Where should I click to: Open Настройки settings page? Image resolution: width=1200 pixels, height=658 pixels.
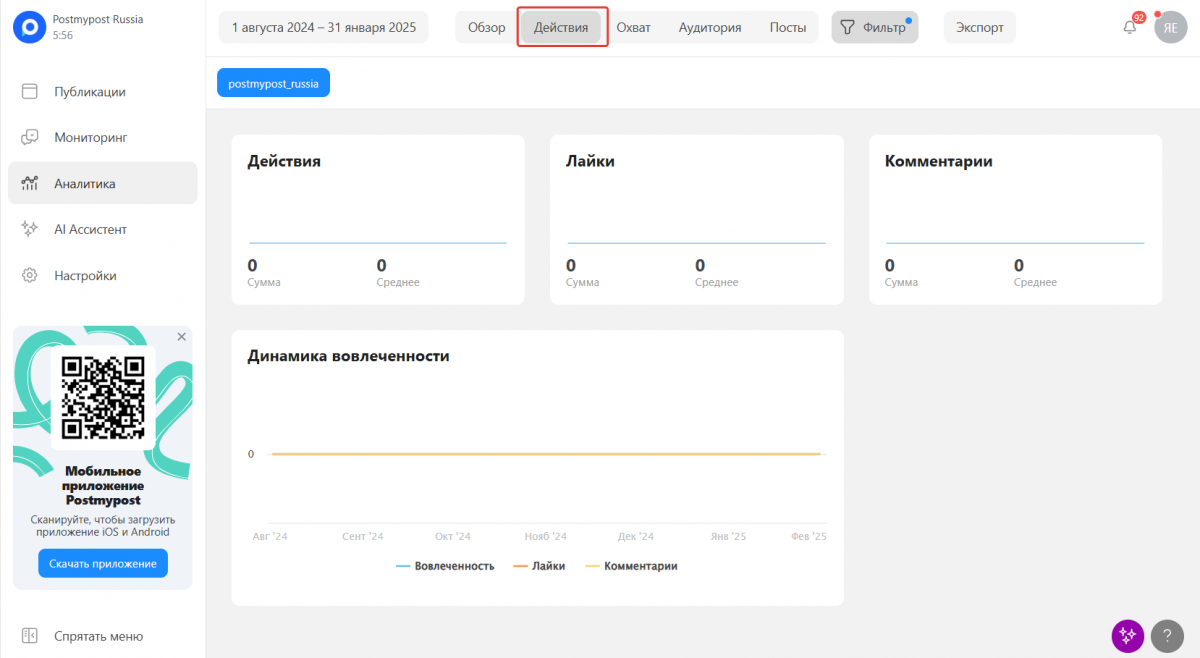(x=85, y=276)
